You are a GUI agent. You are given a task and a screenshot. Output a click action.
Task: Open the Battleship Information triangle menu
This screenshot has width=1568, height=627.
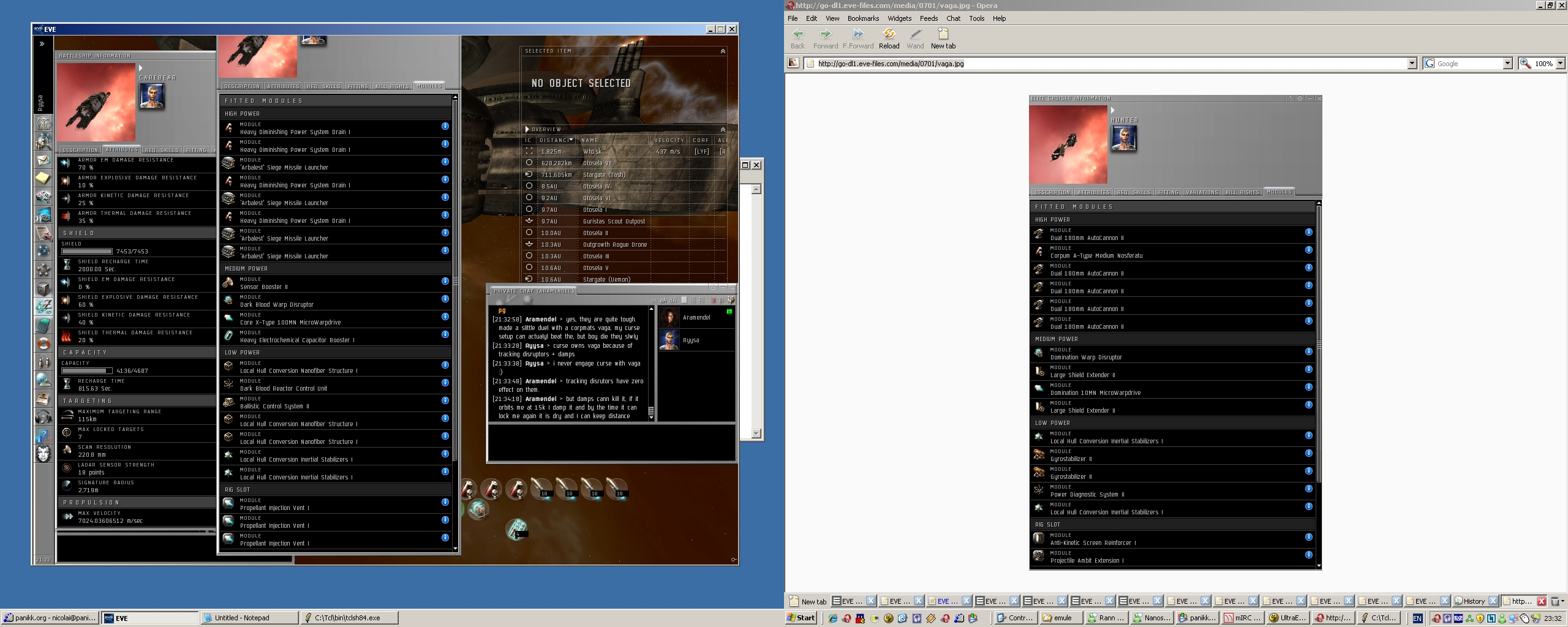141,68
